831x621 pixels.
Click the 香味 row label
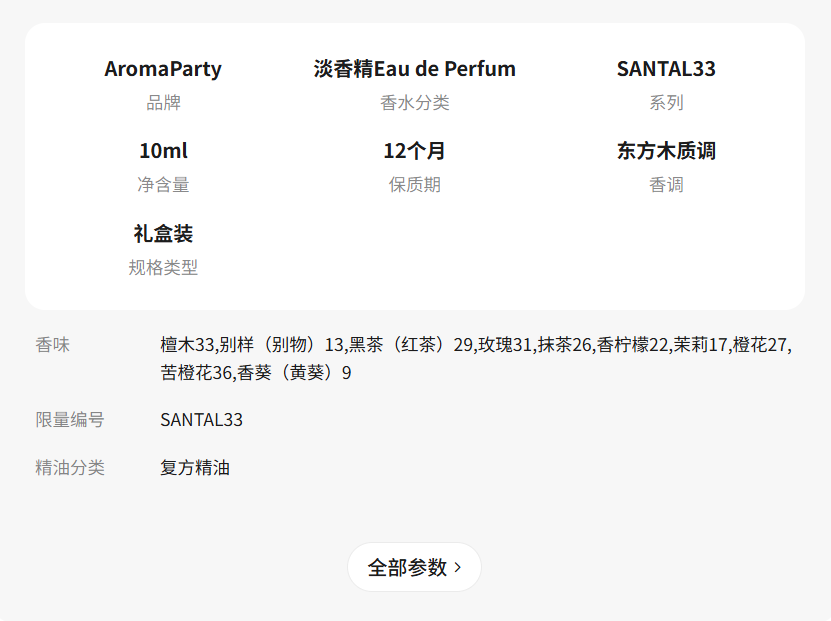tap(53, 345)
